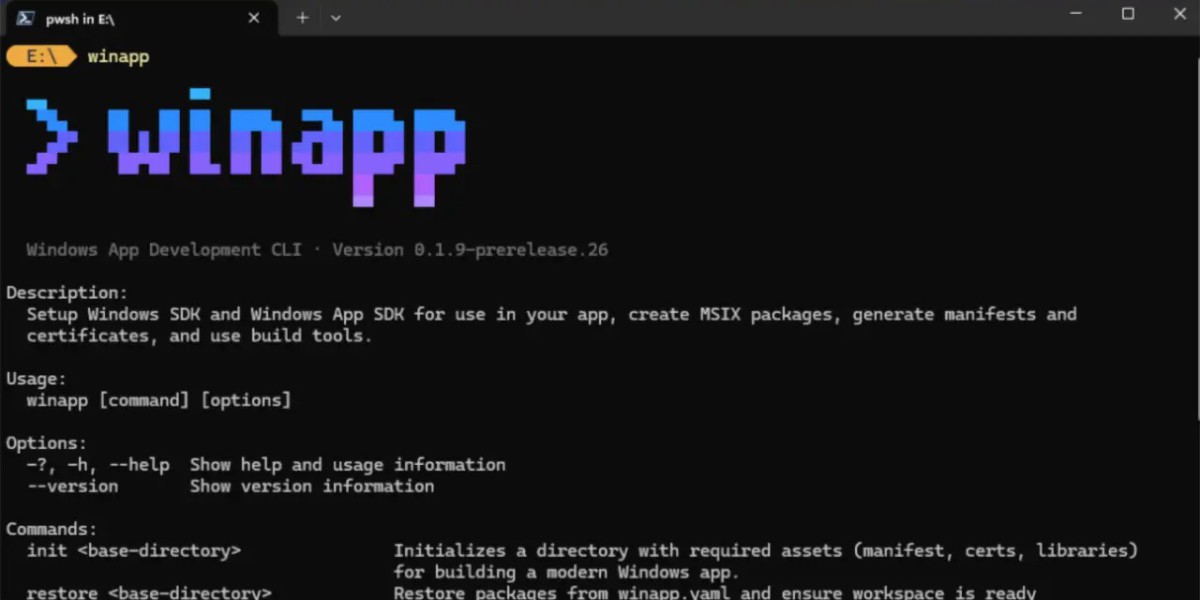
Task: Click the --version option text
Action: point(72,487)
